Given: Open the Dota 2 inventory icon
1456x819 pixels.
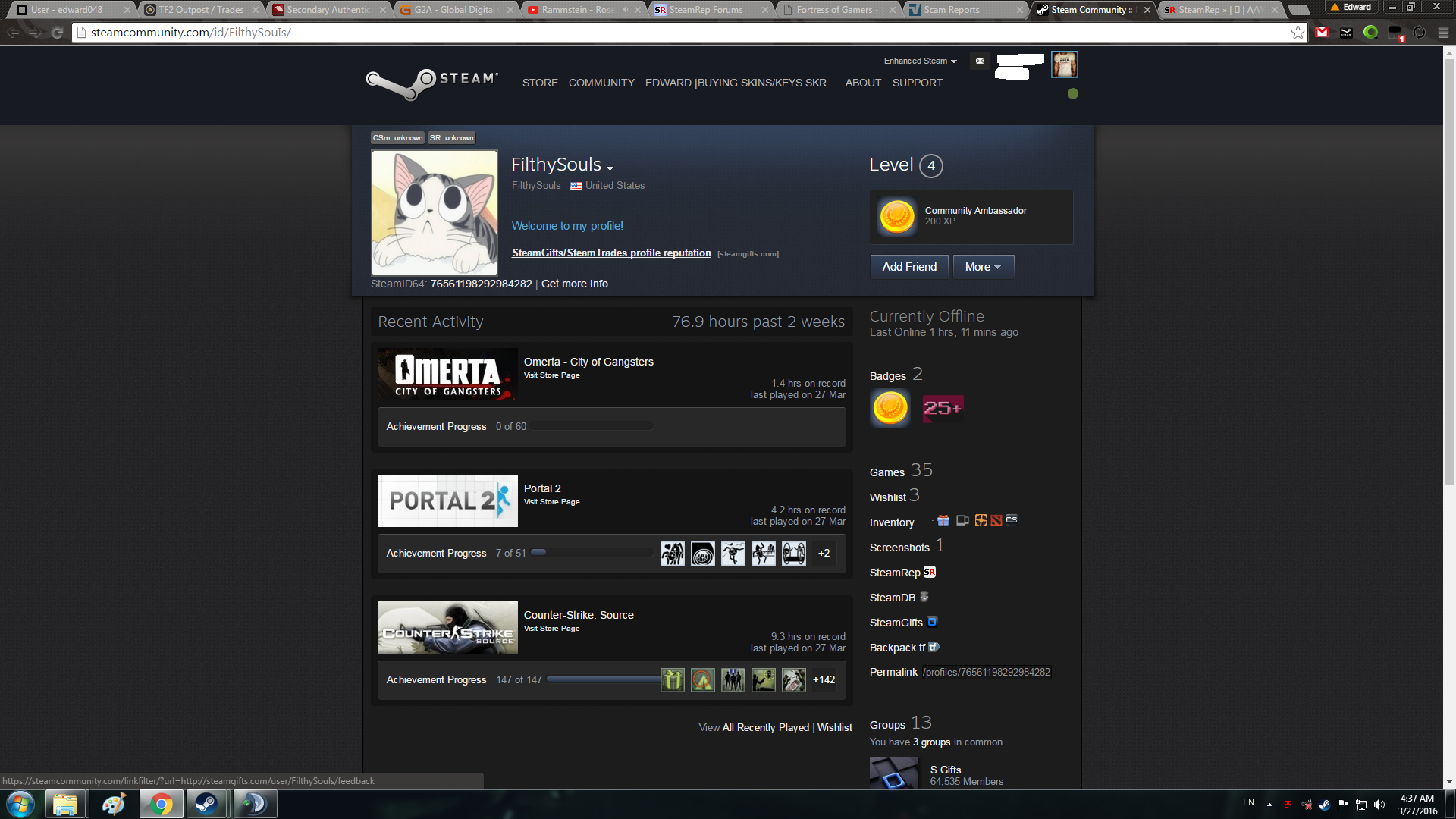Looking at the screenshot, I should (x=996, y=520).
